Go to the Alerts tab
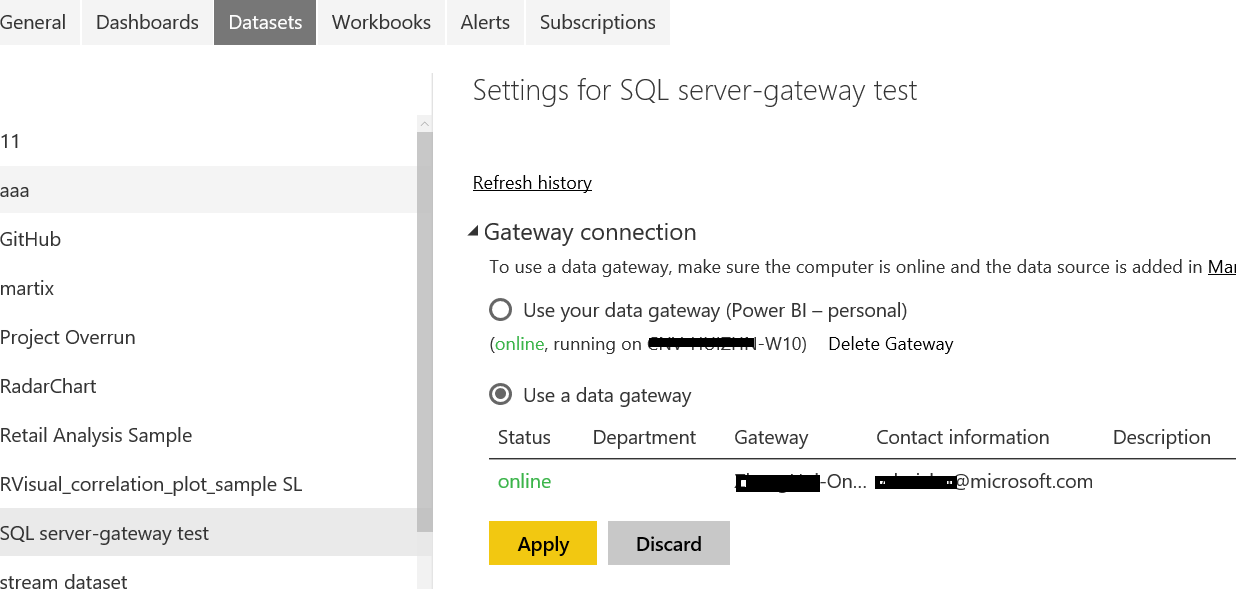1236x589 pixels. coord(485,22)
